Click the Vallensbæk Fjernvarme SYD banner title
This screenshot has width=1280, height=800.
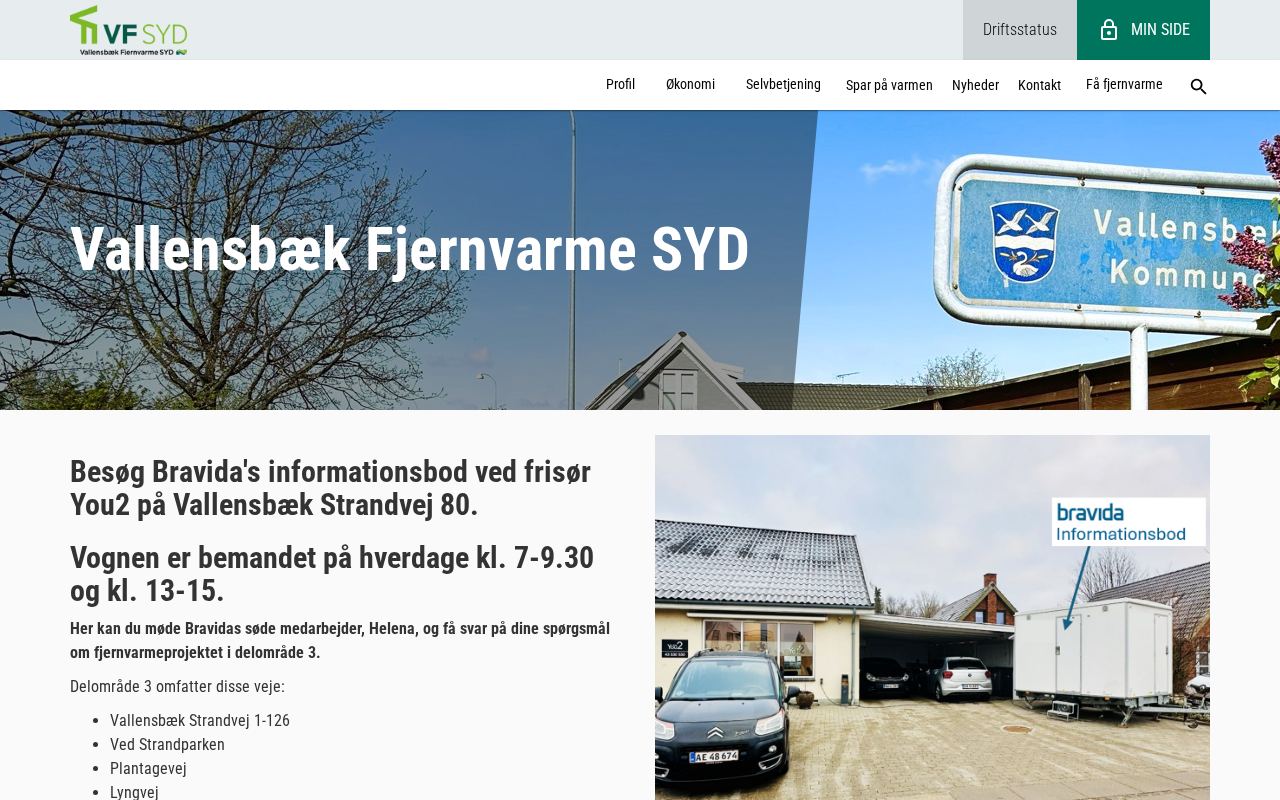point(410,250)
